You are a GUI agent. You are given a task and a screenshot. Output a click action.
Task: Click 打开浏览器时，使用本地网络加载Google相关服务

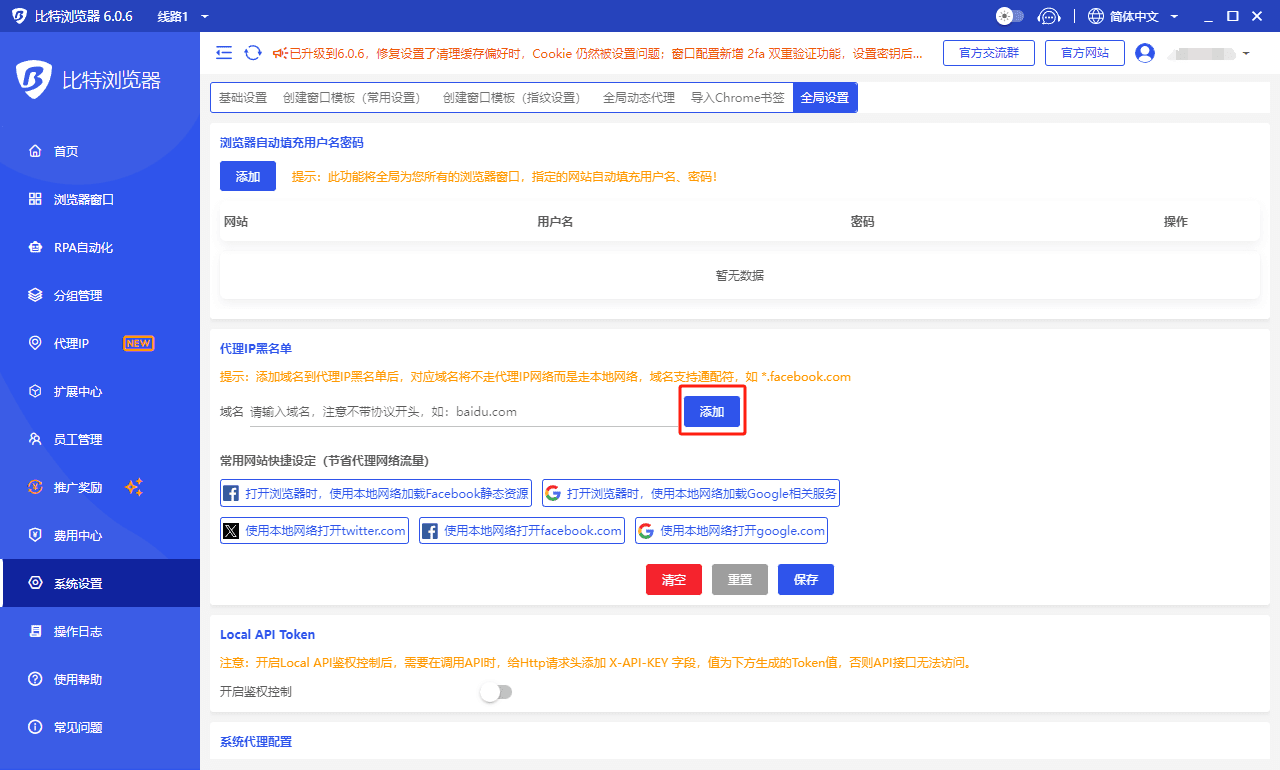(x=691, y=493)
